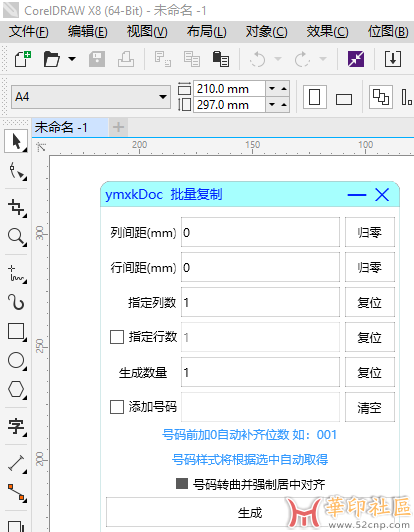This screenshot has width=414, height=532.
Task: Click the Undo arrow icon
Action: 258,59
